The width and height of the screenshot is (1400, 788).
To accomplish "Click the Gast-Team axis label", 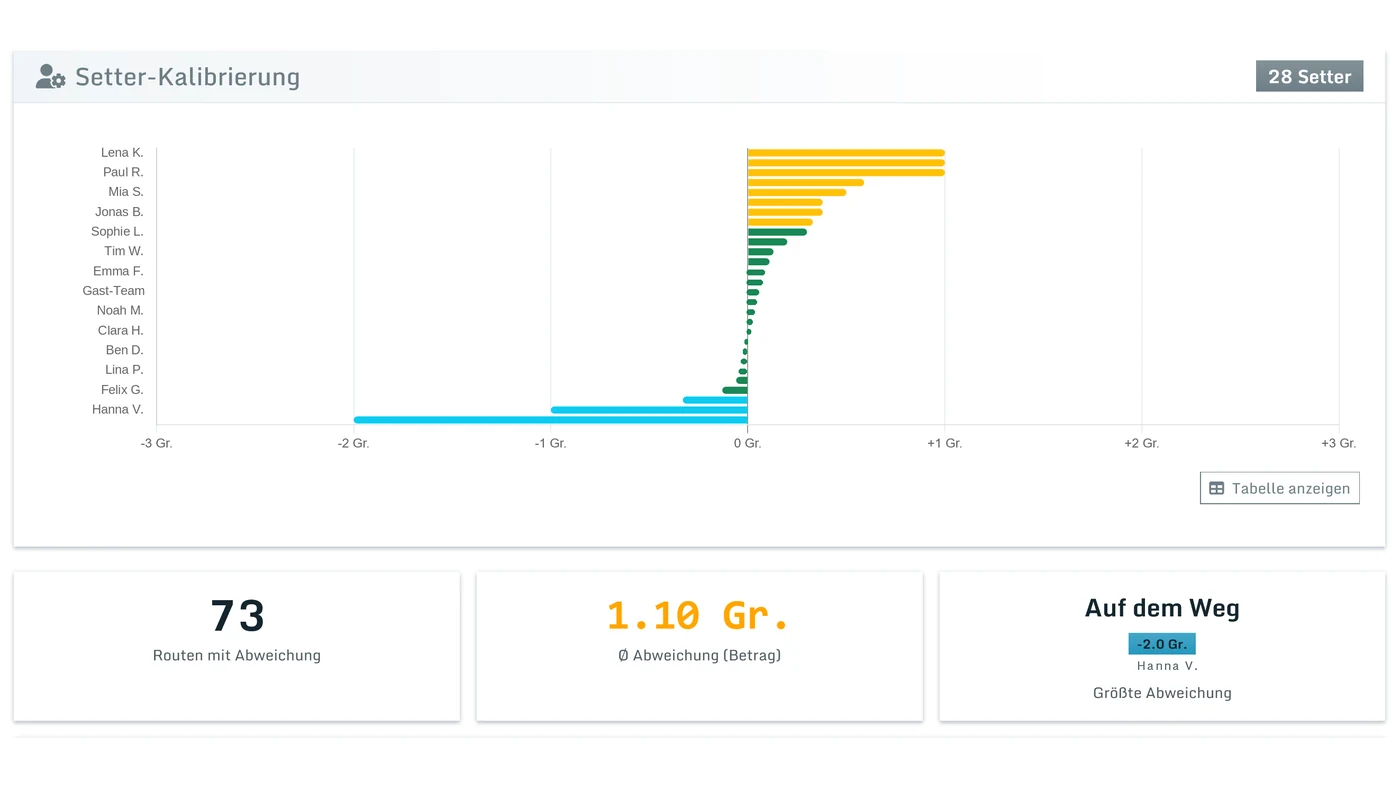I will point(113,291).
